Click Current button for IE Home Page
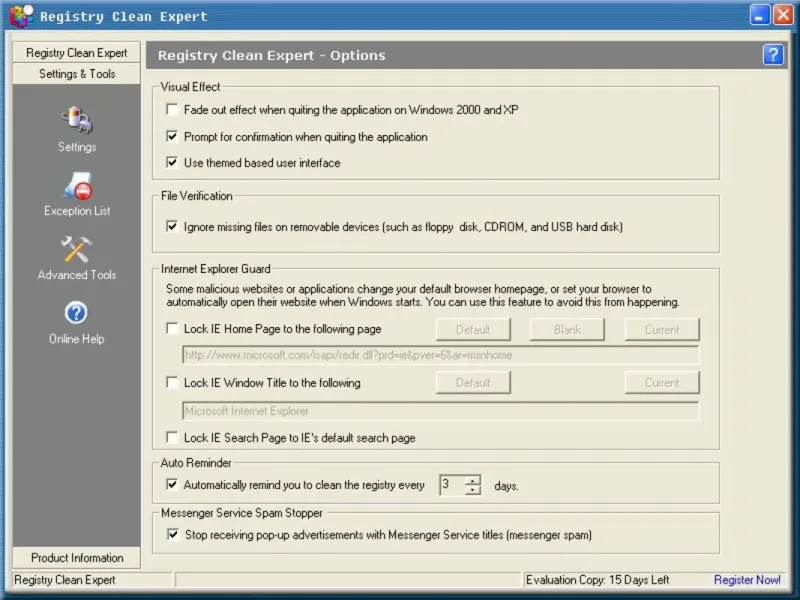Image resolution: width=800 pixels, height=600 pixels. click(662, 330)
